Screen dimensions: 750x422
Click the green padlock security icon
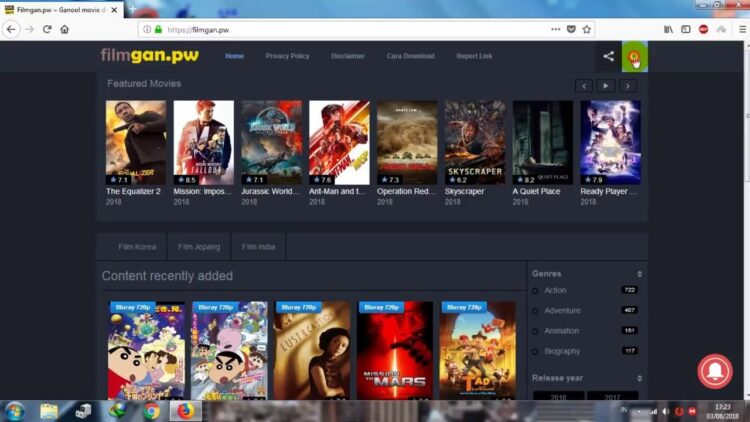(x=158, y=30)
